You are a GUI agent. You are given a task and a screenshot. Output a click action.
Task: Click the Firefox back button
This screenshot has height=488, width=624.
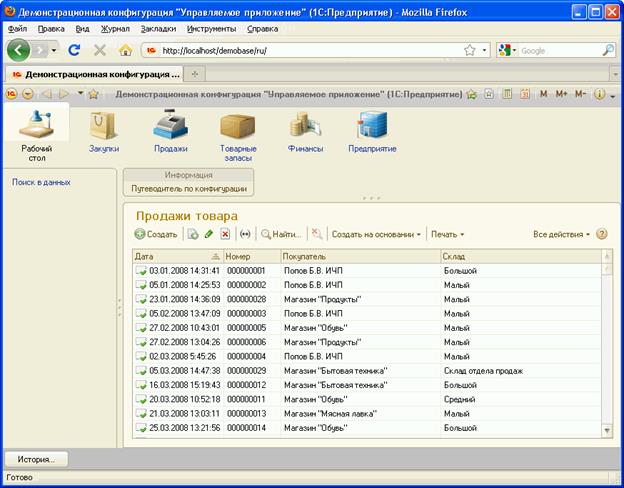(18, 50)
